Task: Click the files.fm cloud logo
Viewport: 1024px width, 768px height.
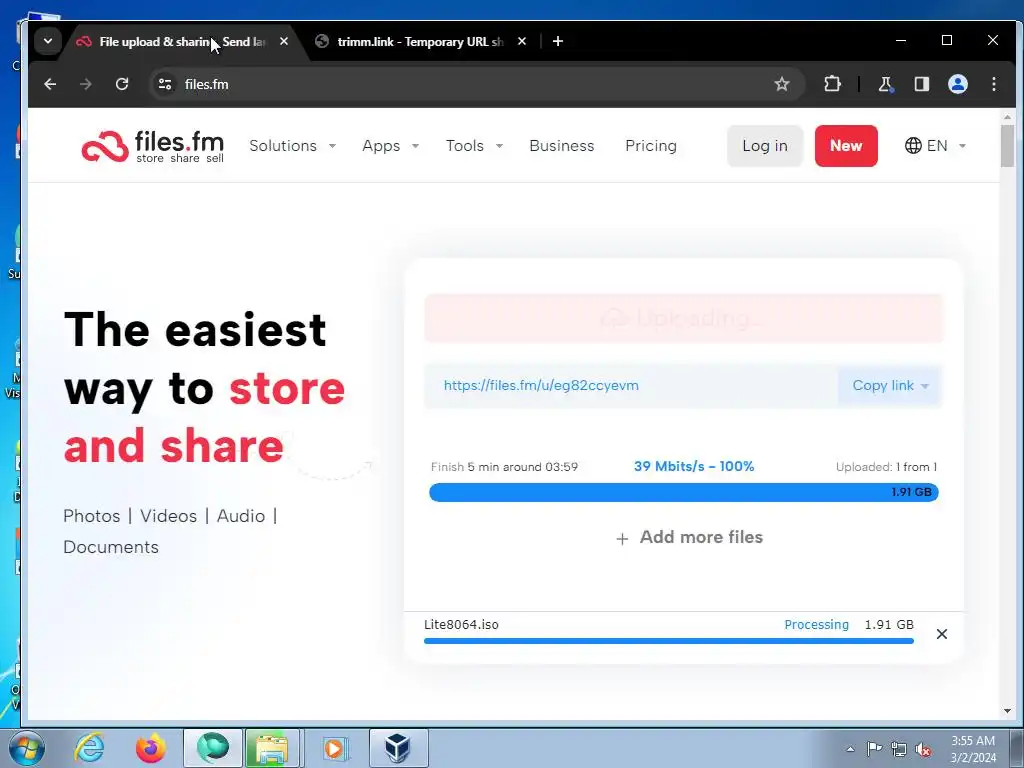Action: click(x=153, y=146)
